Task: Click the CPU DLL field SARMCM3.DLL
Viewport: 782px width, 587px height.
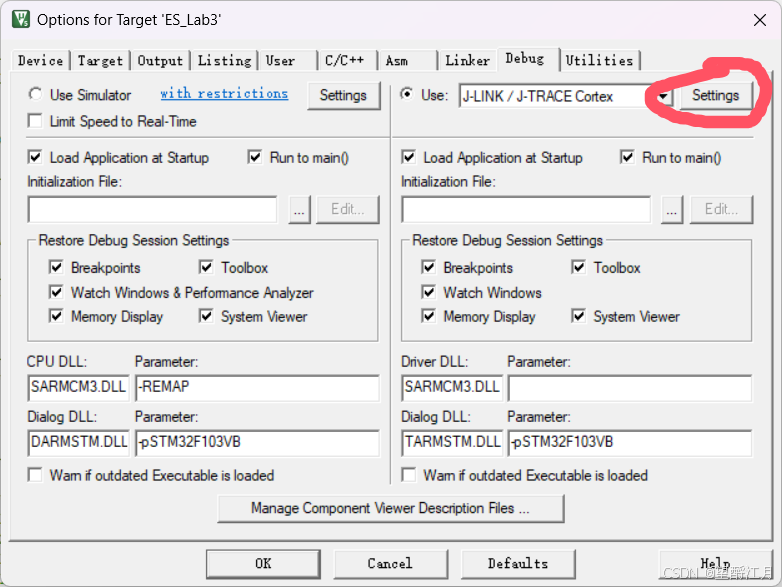Action: [x=79, y=388]
